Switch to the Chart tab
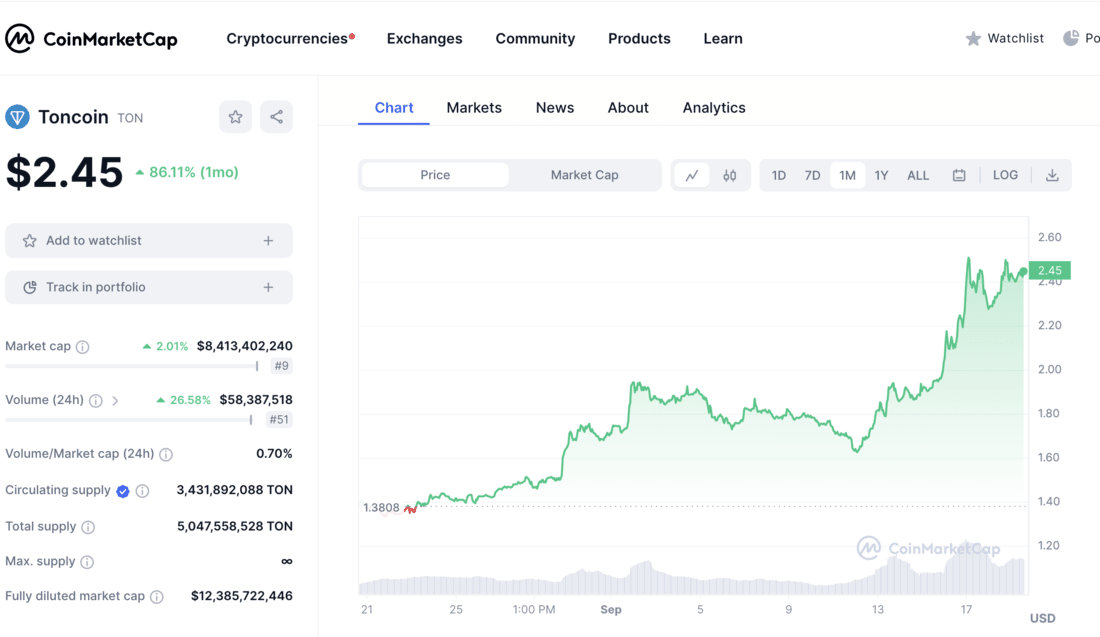 coord(394,108)
